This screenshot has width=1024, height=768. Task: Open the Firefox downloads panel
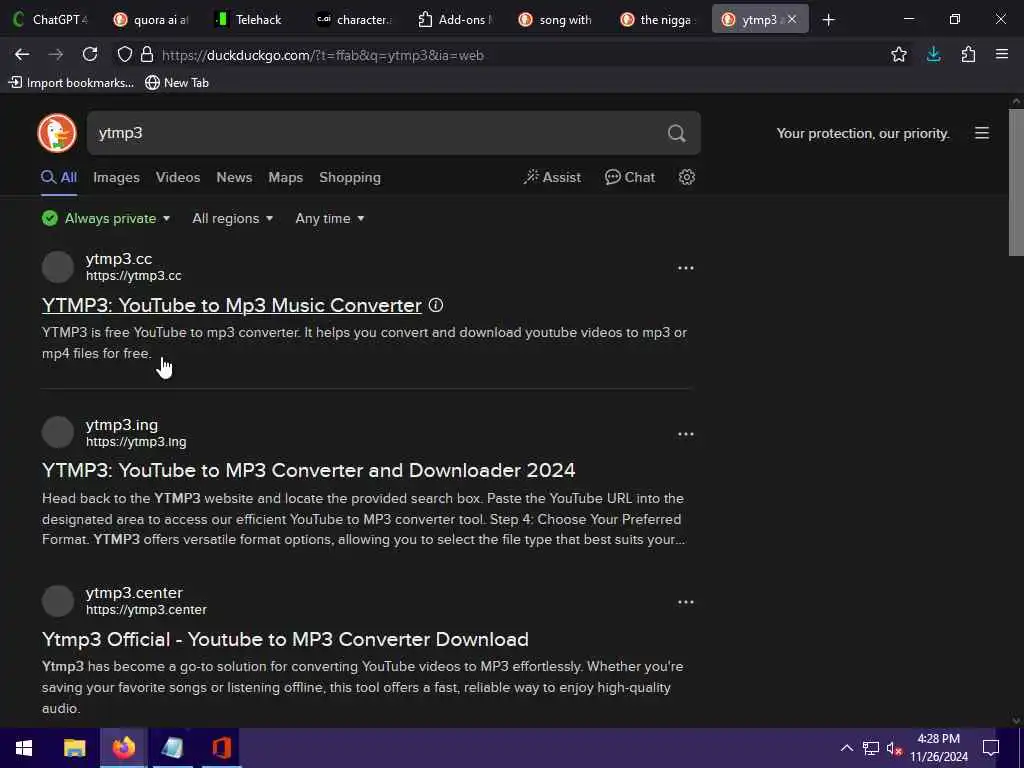point(933,55)
